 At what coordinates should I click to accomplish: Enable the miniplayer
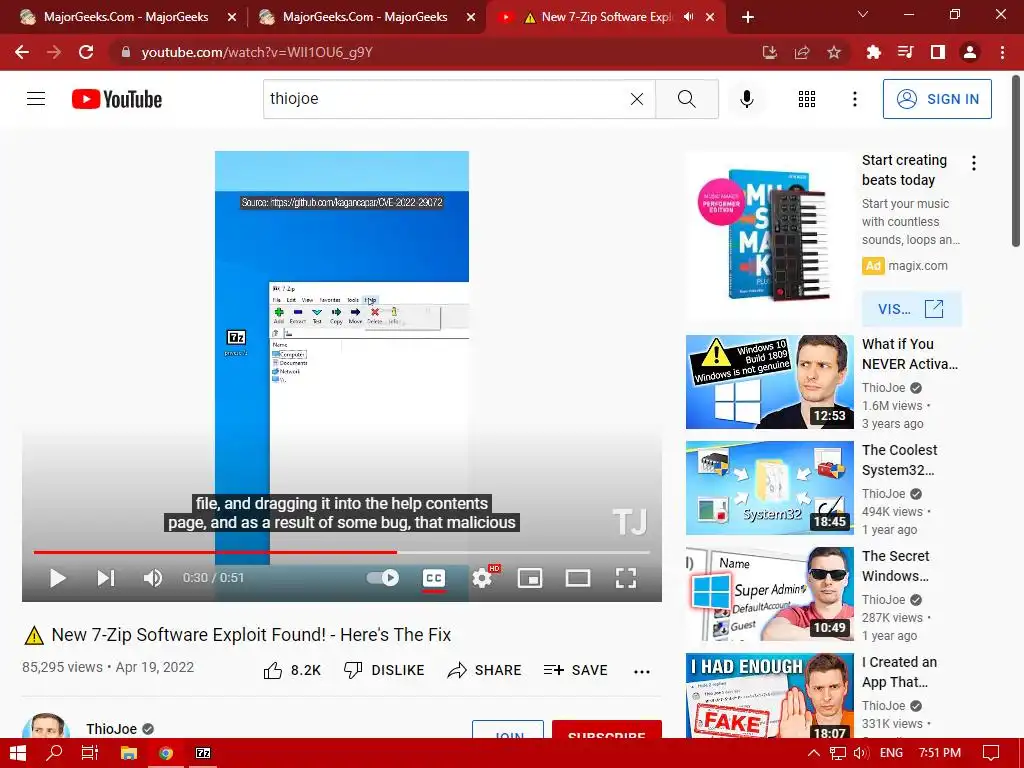click(530, 578)
